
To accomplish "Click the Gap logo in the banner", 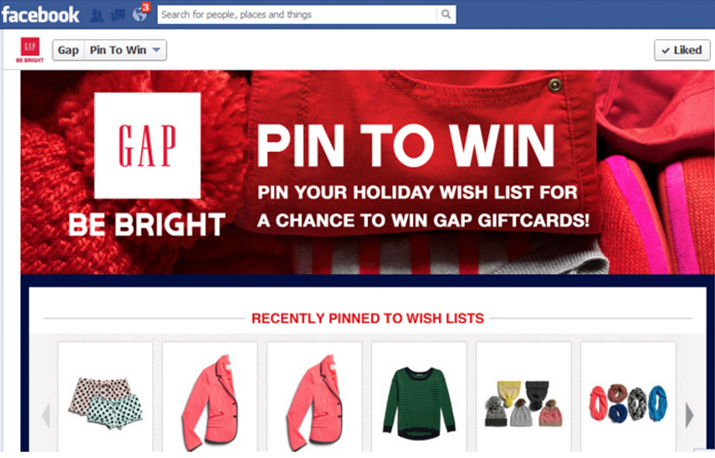I will point(147,146).
